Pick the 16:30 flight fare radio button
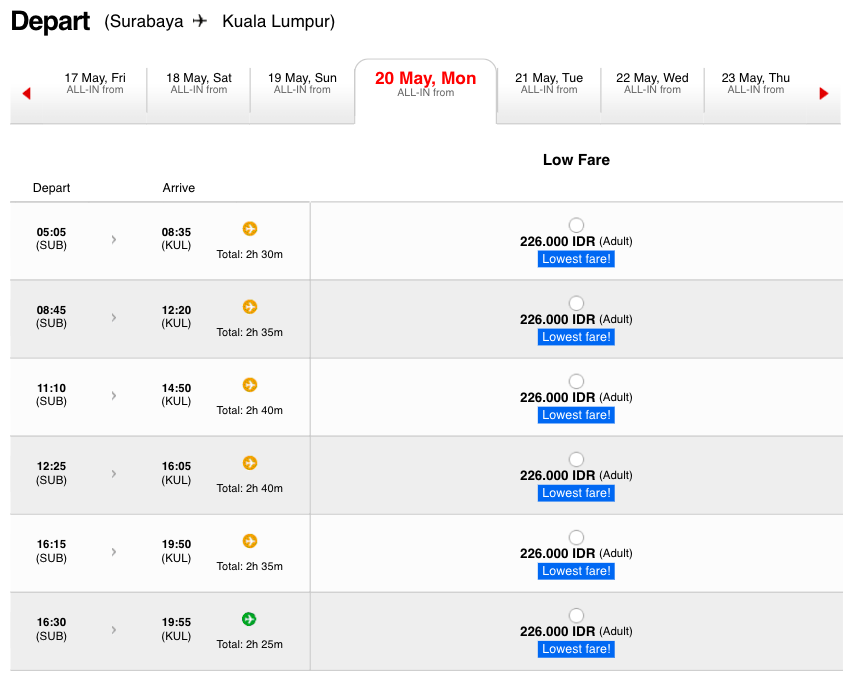 point(576,615)
